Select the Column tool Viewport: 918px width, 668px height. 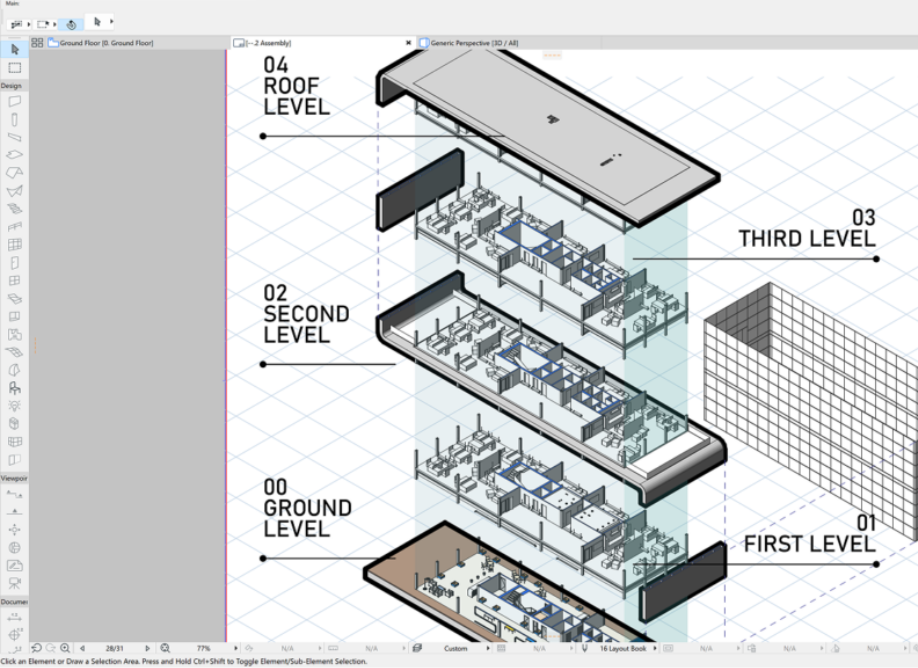[15, 119]
